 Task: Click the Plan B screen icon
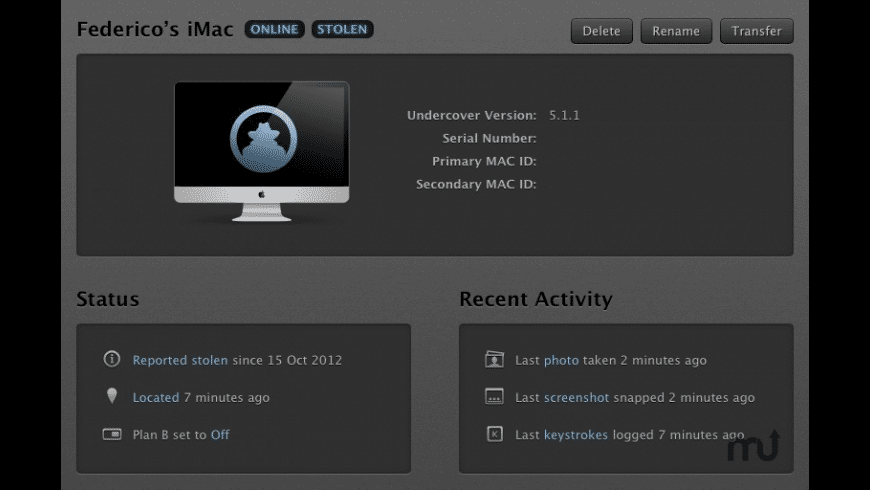point(112,433)
